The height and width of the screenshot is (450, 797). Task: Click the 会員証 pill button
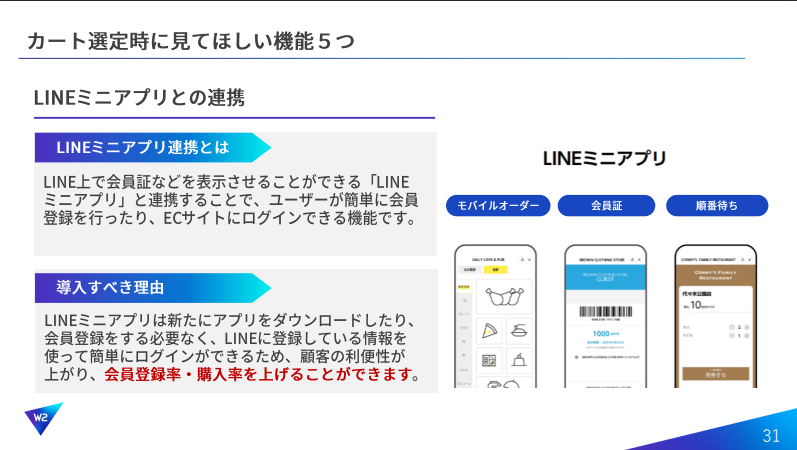606,206
